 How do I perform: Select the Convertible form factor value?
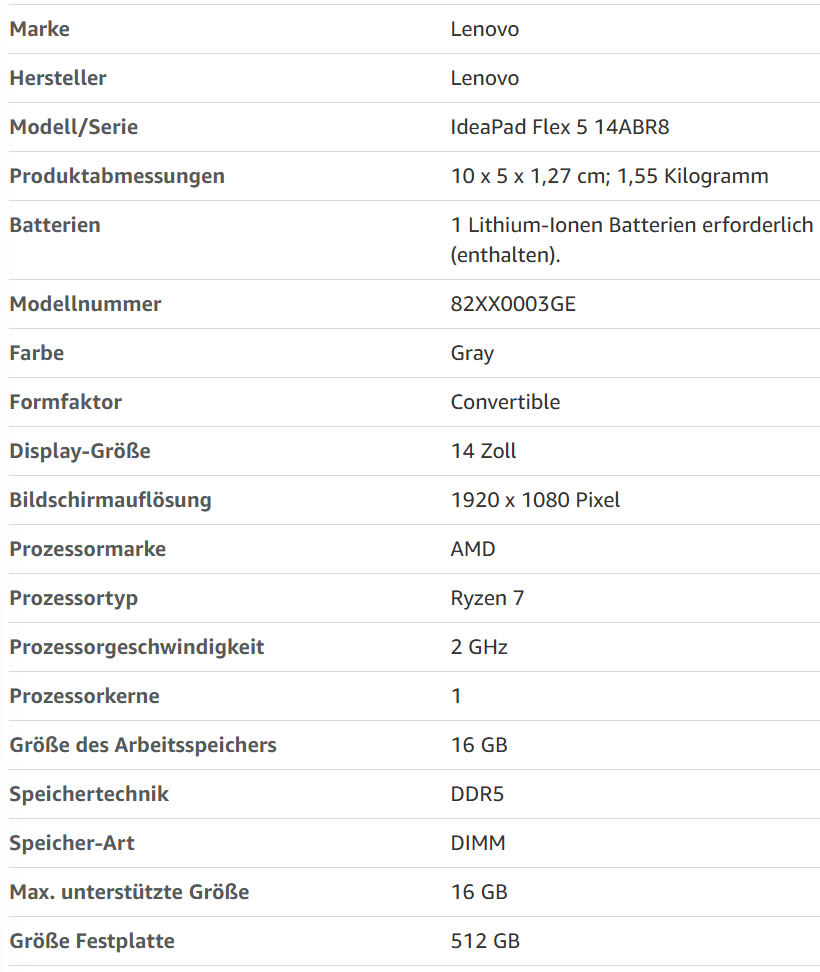pos(505,402)
